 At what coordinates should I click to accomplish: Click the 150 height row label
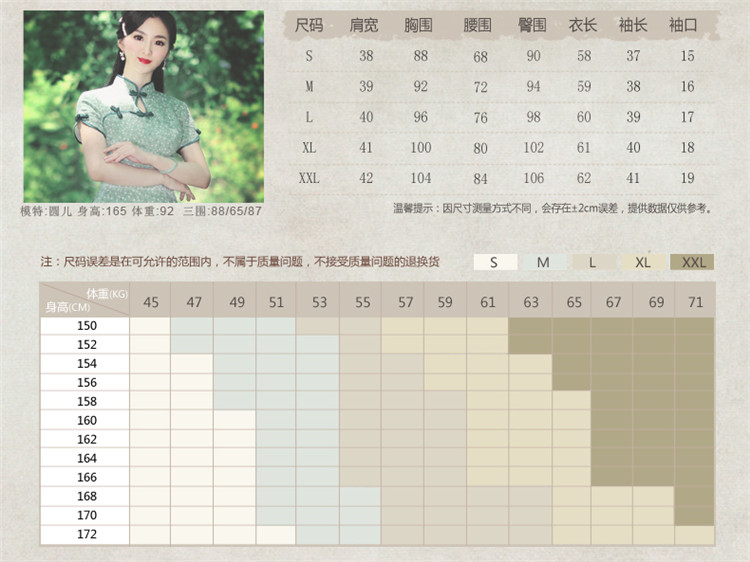[x=87, y=325]
